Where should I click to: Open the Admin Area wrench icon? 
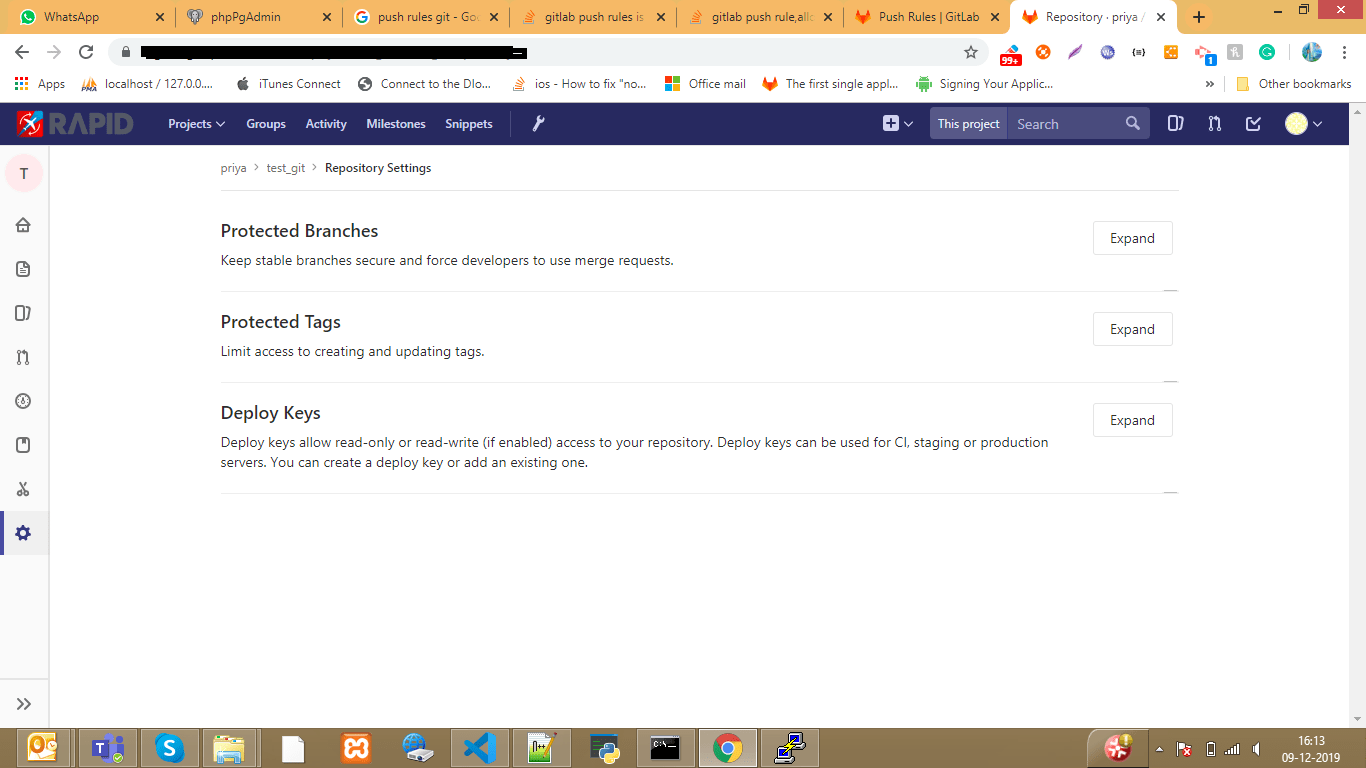[x=538, y=123]
